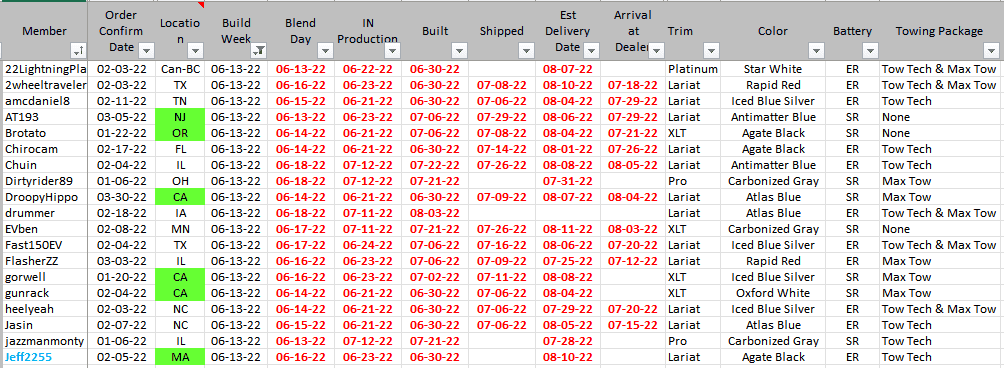Open the Arrival at Dealer filter arrow
This screenshot has height=368, width=1004.
[658, 51]
